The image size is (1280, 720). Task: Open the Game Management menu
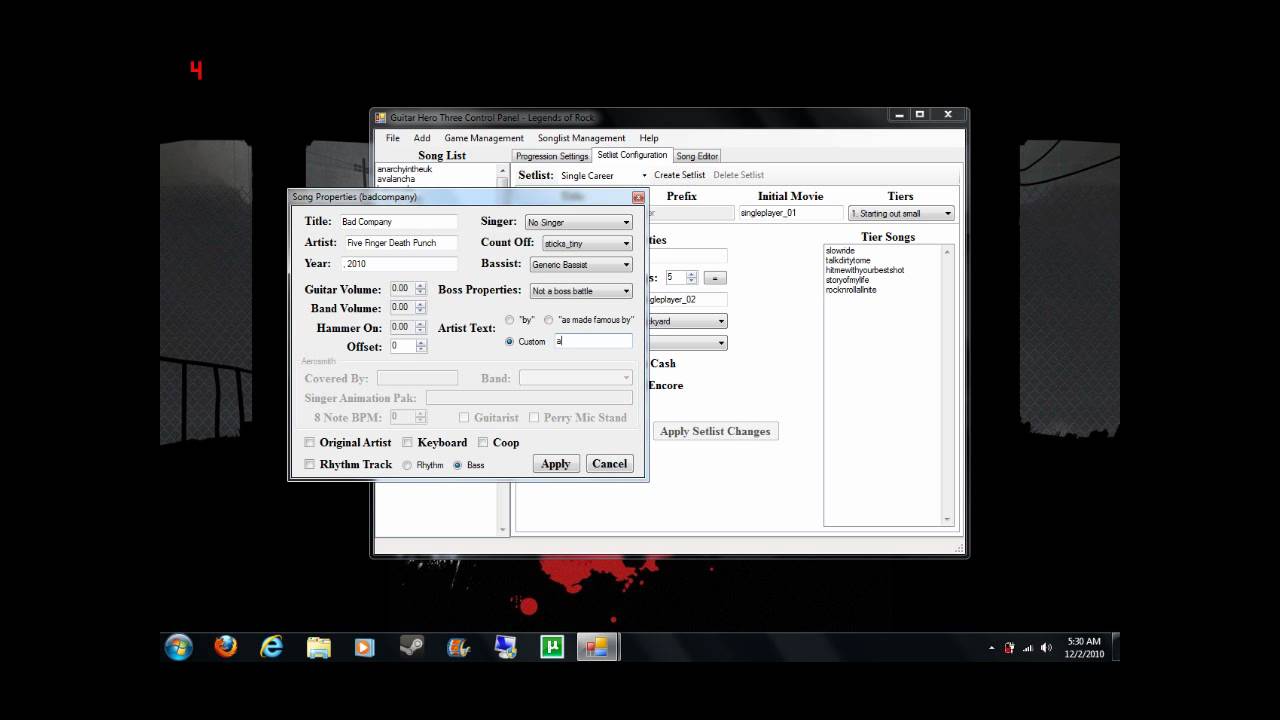click(484, 138)
